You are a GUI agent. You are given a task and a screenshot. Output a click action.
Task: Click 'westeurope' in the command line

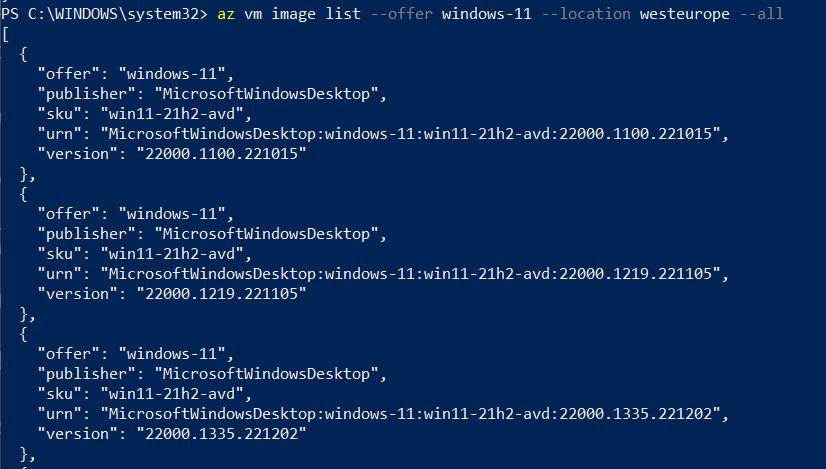coord(685,14)
